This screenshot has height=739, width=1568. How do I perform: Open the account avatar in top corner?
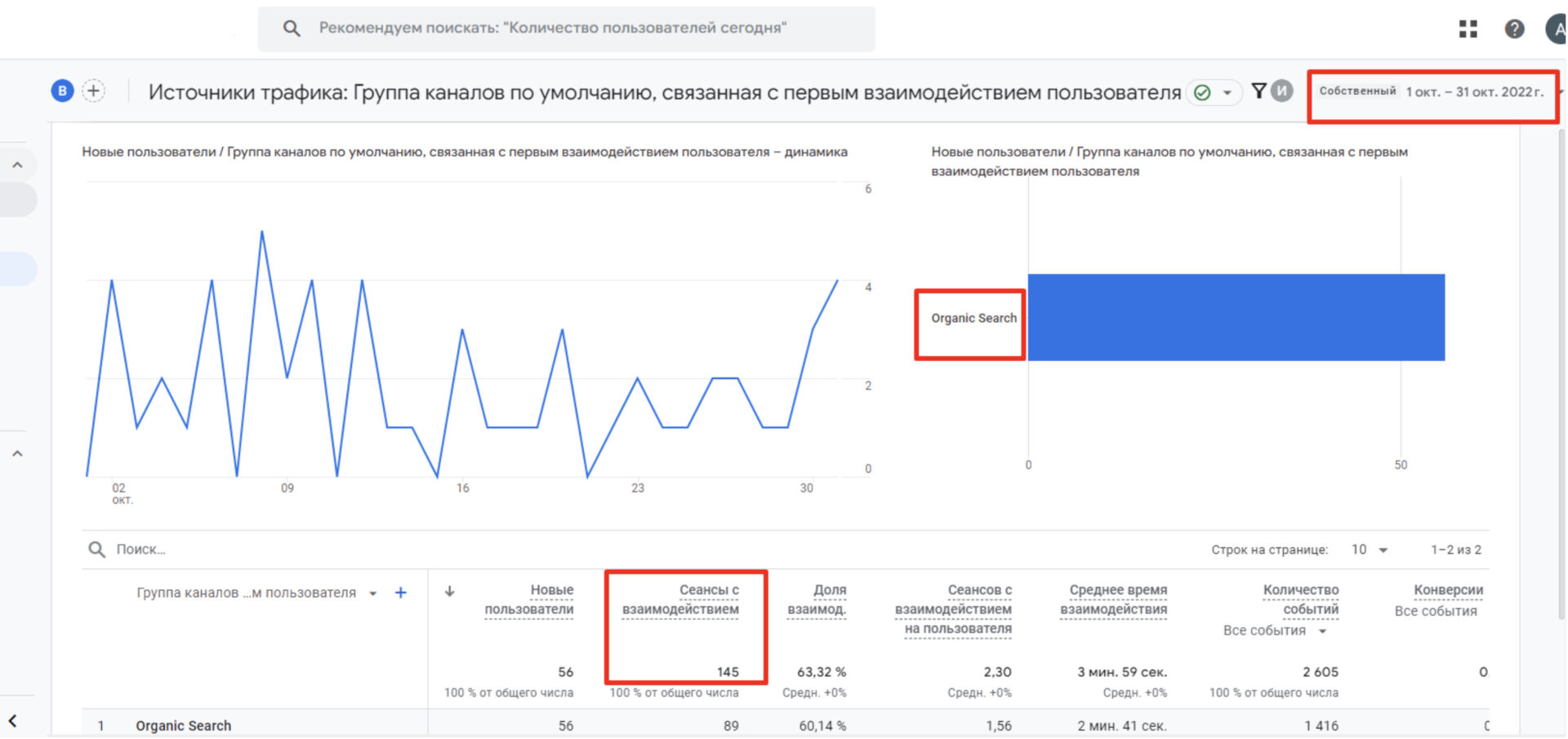[1556, 29]
